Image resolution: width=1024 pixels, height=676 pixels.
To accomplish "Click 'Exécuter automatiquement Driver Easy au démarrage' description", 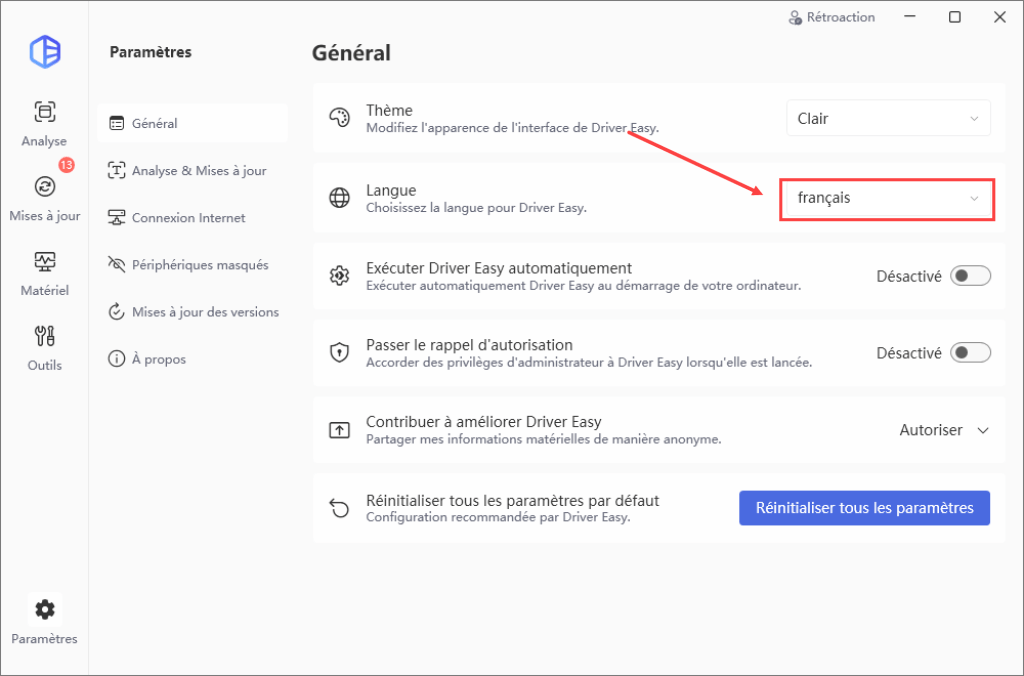I will [x=583, y=285].
